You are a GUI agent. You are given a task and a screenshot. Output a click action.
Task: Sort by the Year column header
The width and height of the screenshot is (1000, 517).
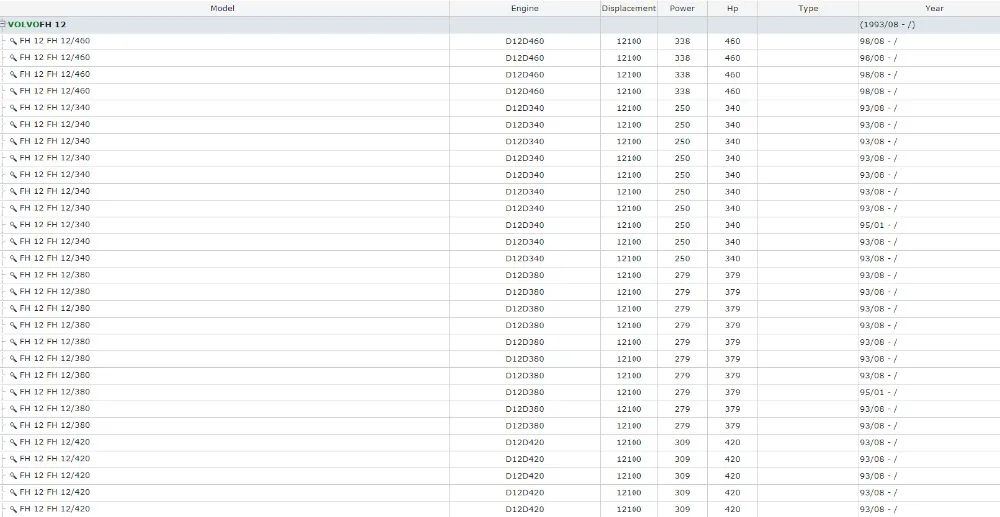(929, 8)
